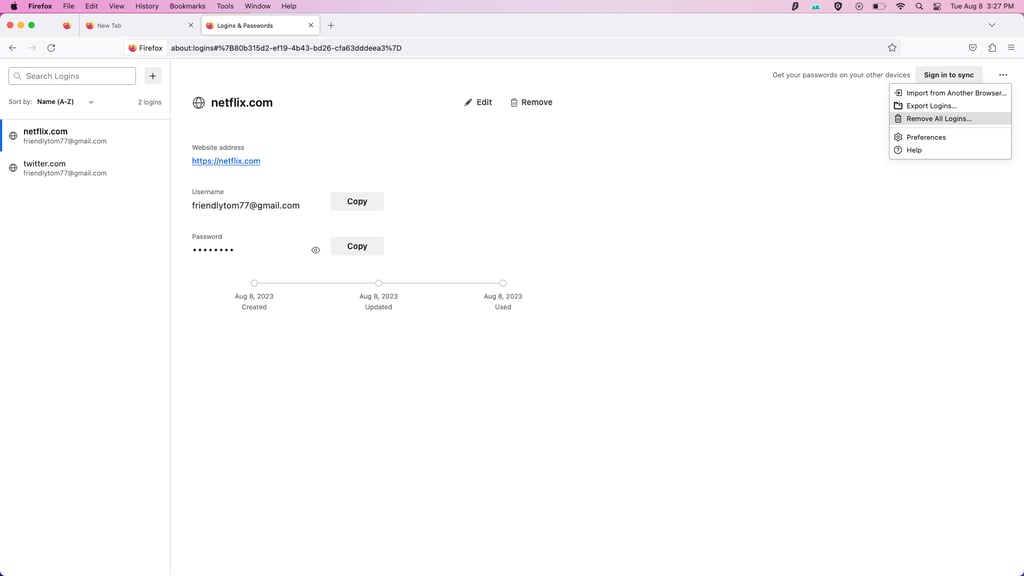
Task: Click the '2 logins' count text
Action: pos(150,103)
